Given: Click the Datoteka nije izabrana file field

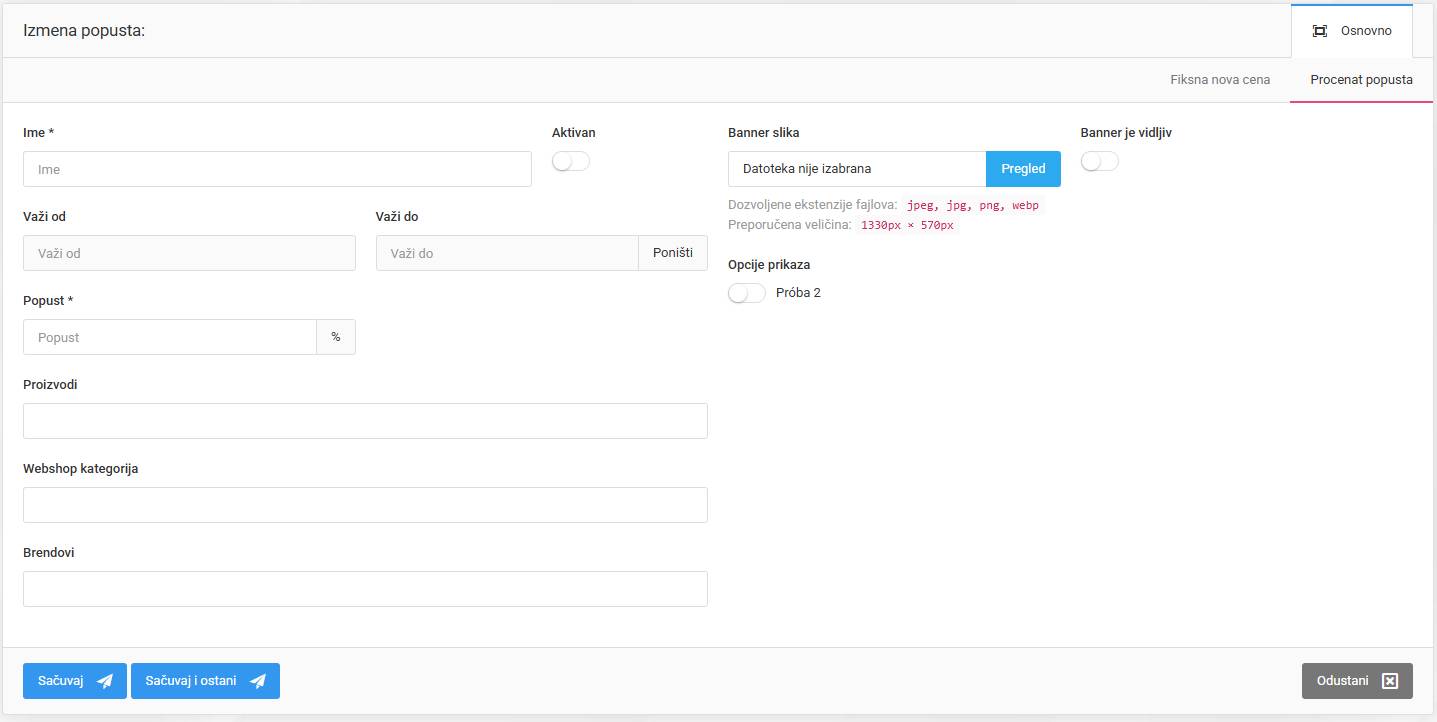Looking at the screenshot, I should [857, 169].
